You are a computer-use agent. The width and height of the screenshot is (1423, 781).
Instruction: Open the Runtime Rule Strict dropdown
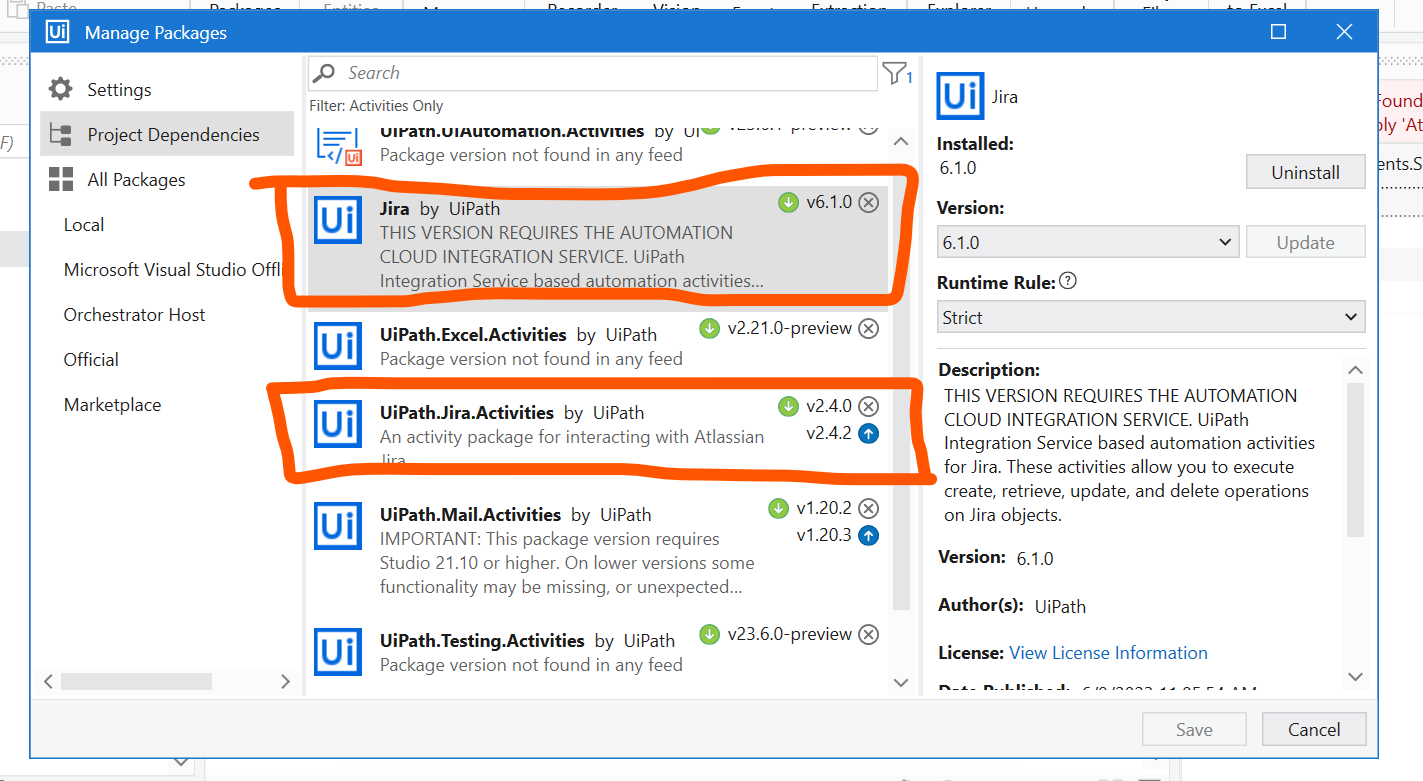(x=1151, y=317)
